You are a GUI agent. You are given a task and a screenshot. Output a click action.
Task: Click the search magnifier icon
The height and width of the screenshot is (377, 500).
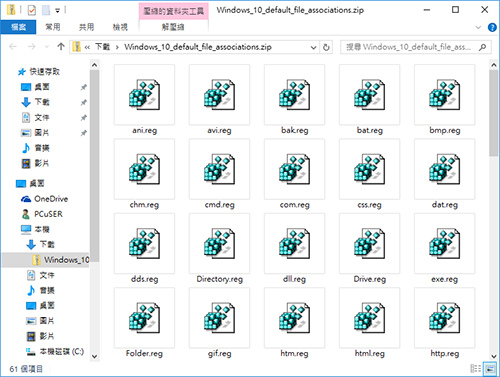point(482,47)
